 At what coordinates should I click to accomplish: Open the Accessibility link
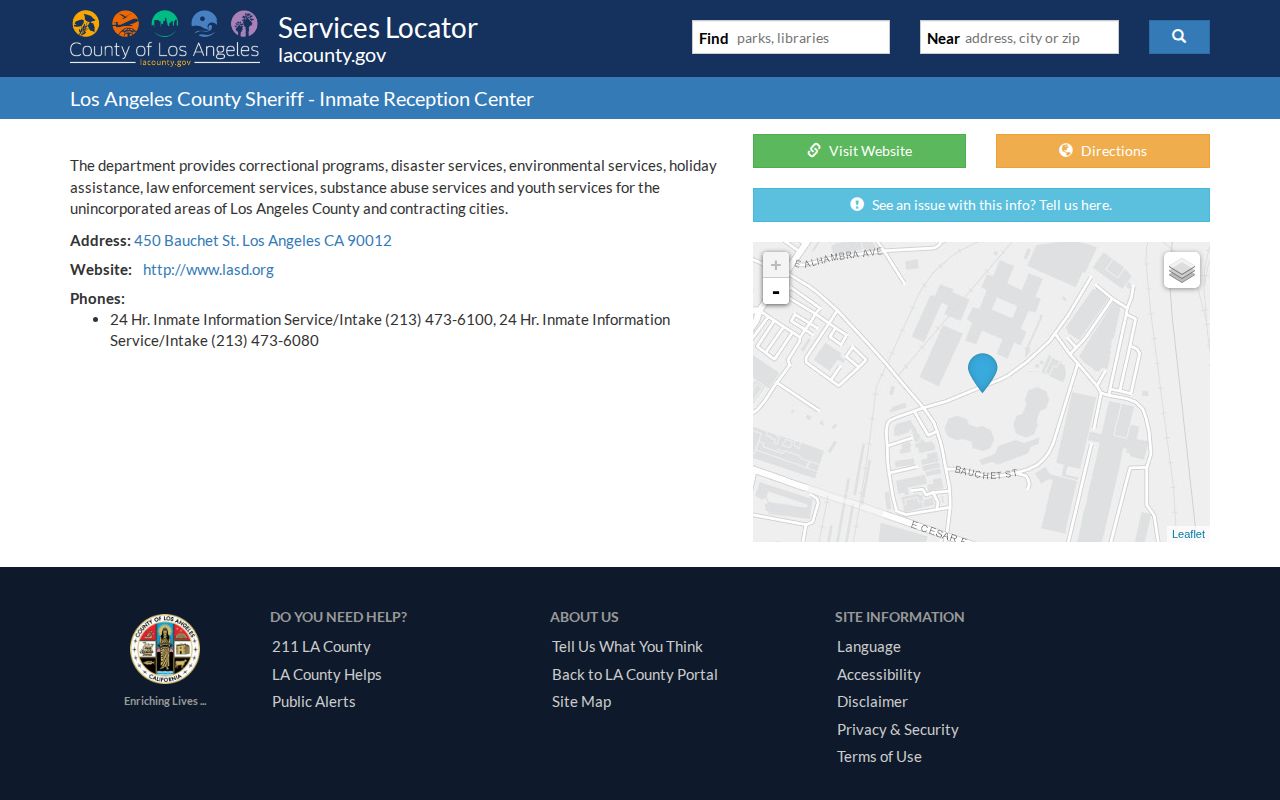click(x=879, y=675)
